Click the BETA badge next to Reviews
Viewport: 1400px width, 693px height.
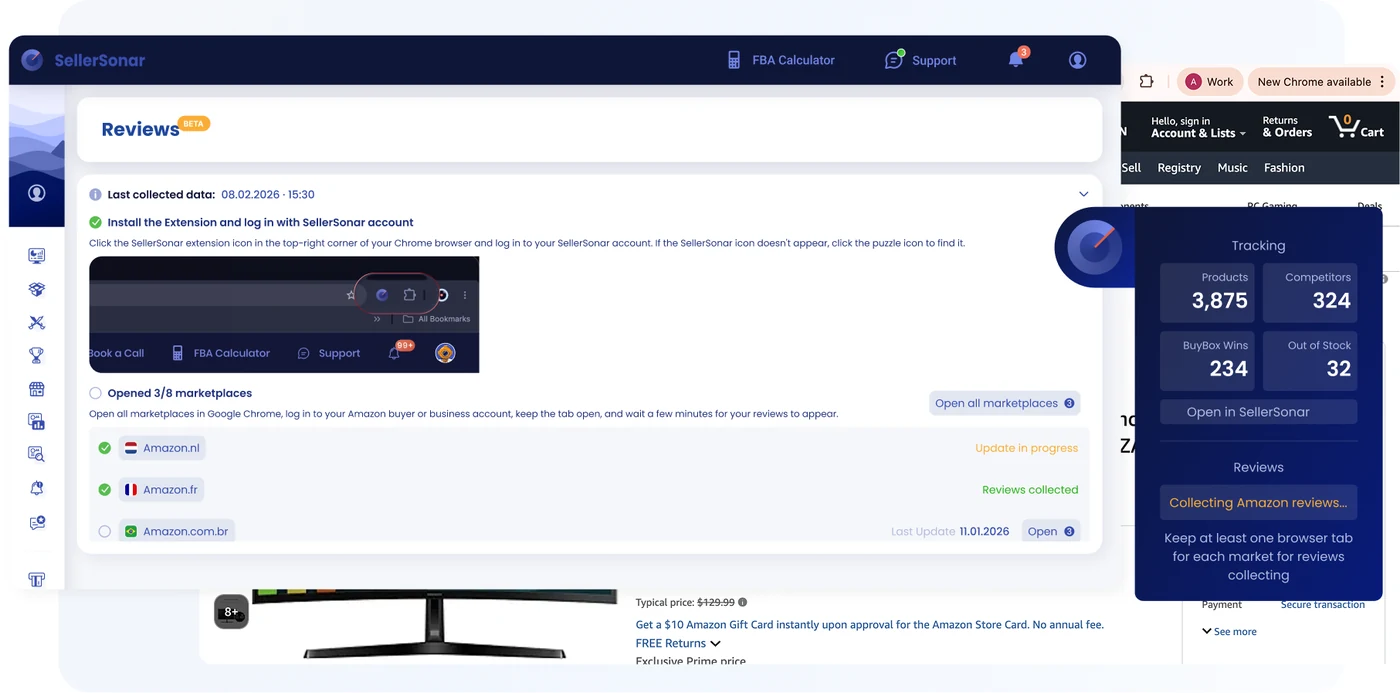194,124
